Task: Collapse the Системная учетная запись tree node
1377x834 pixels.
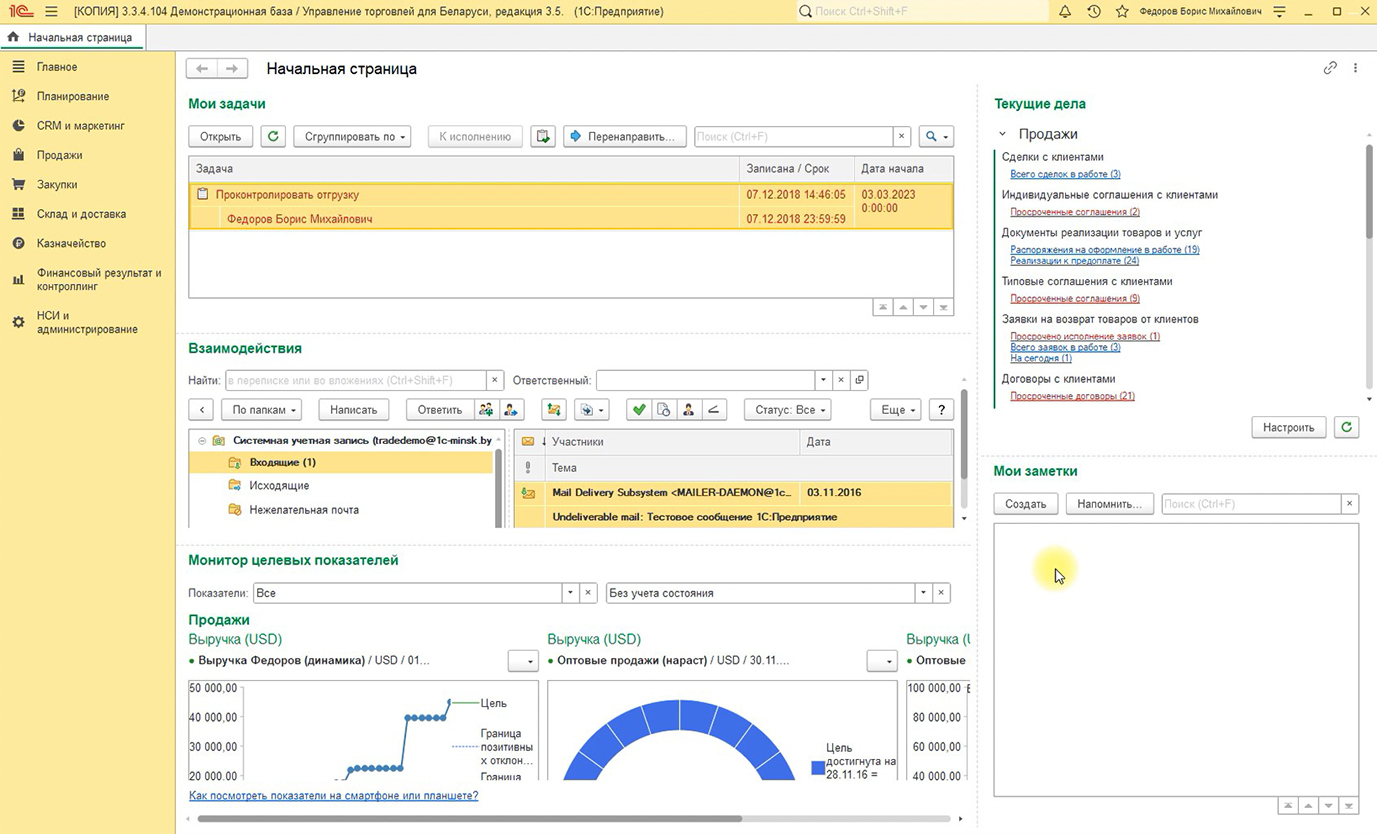Action: pyautogui.click(x=202, y=441)
